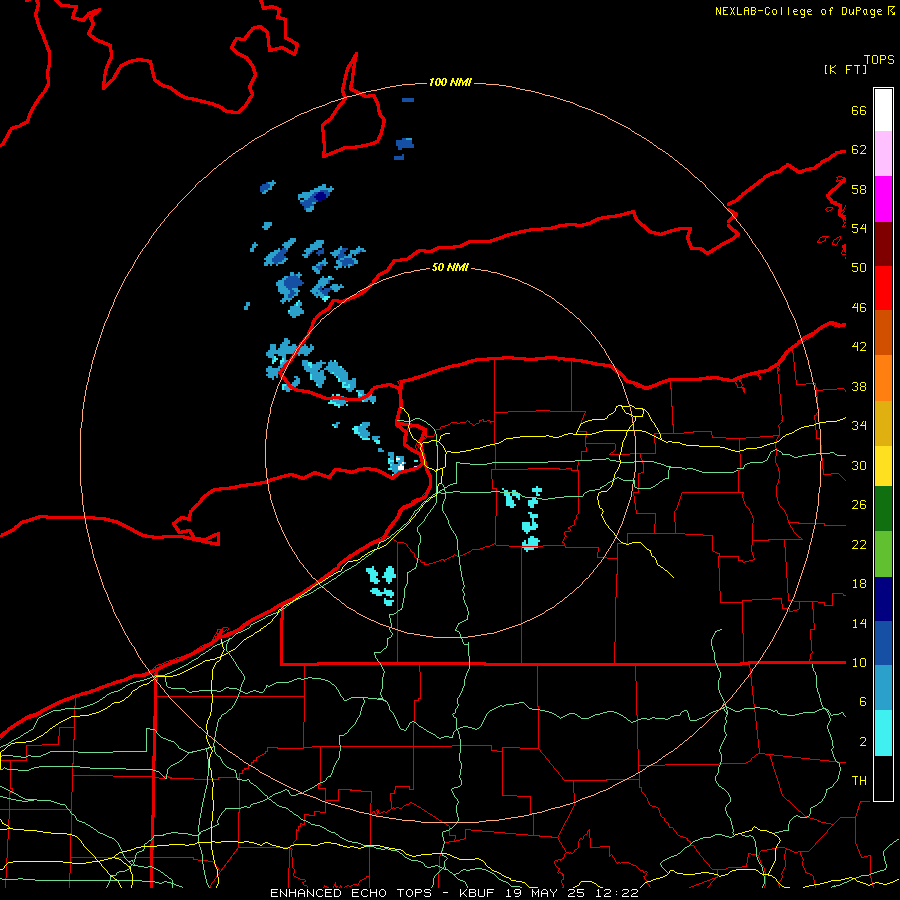Click the Enhanced Echo Tops KBUF caption
The height and width of the screenshot is (900, 900).
point(454,893)
